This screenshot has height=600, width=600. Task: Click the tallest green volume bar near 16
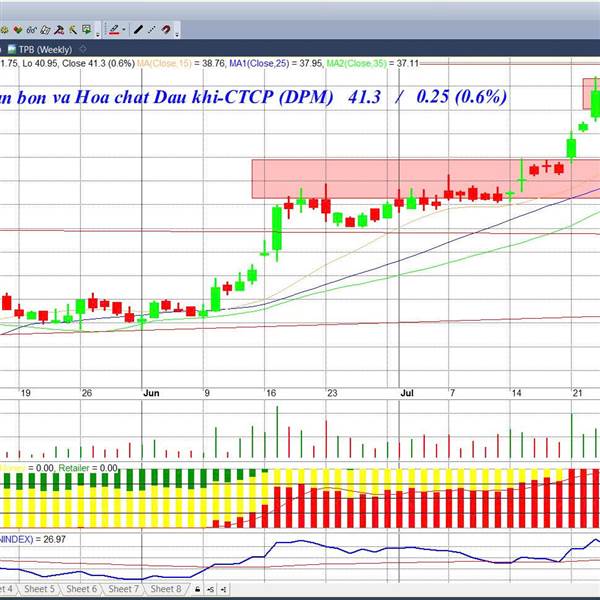277,432
